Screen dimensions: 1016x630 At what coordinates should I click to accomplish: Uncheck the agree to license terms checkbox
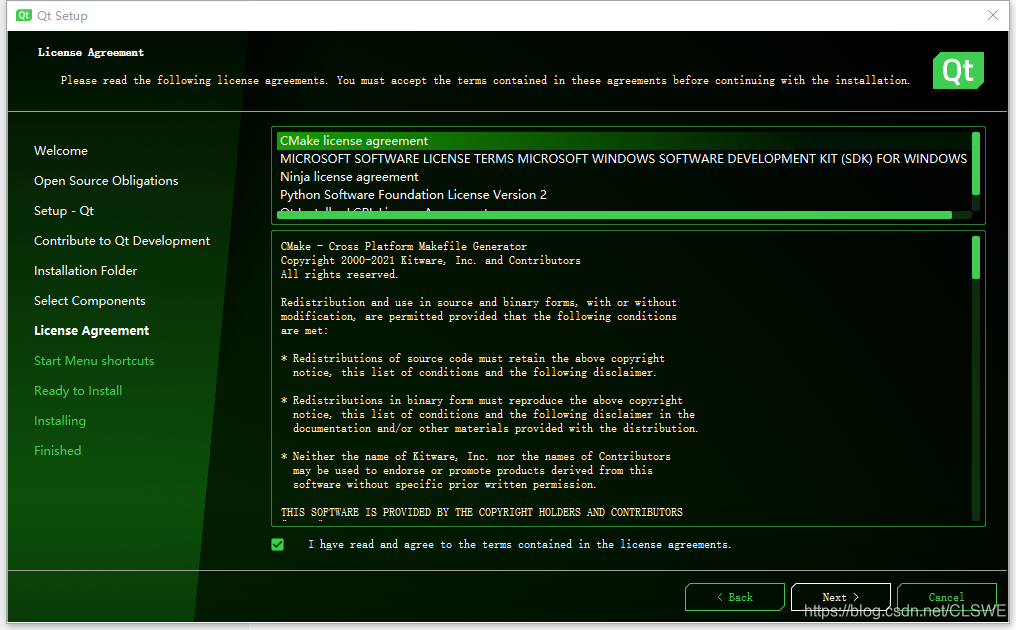[277, 544]
